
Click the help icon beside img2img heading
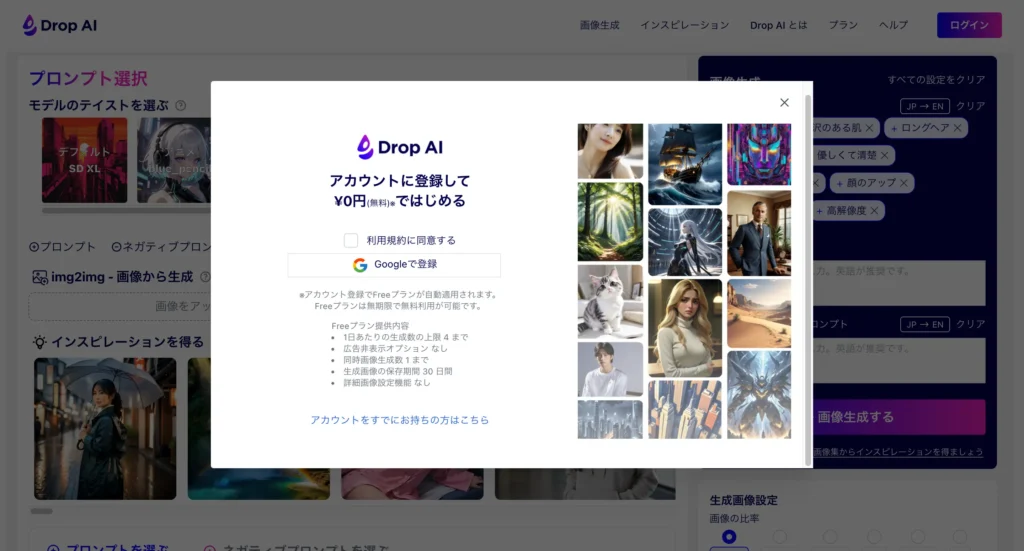204,277
